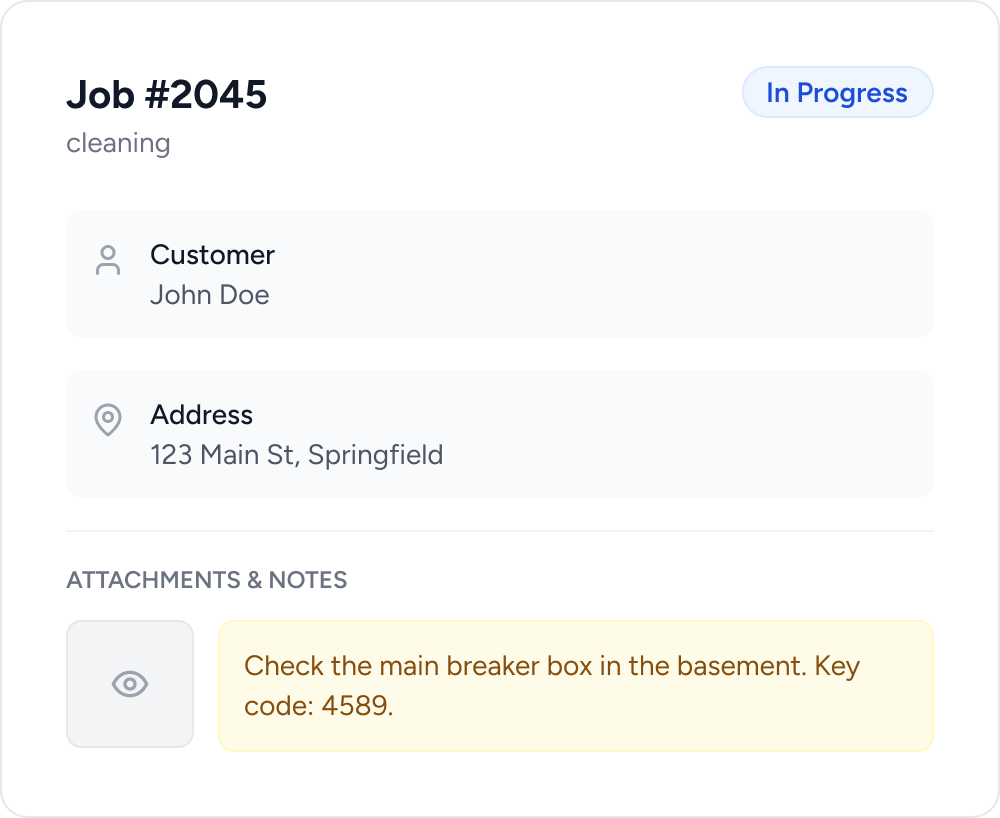Select the Job #2045 heading
The image size is (1000, 818).
[167, 95]
